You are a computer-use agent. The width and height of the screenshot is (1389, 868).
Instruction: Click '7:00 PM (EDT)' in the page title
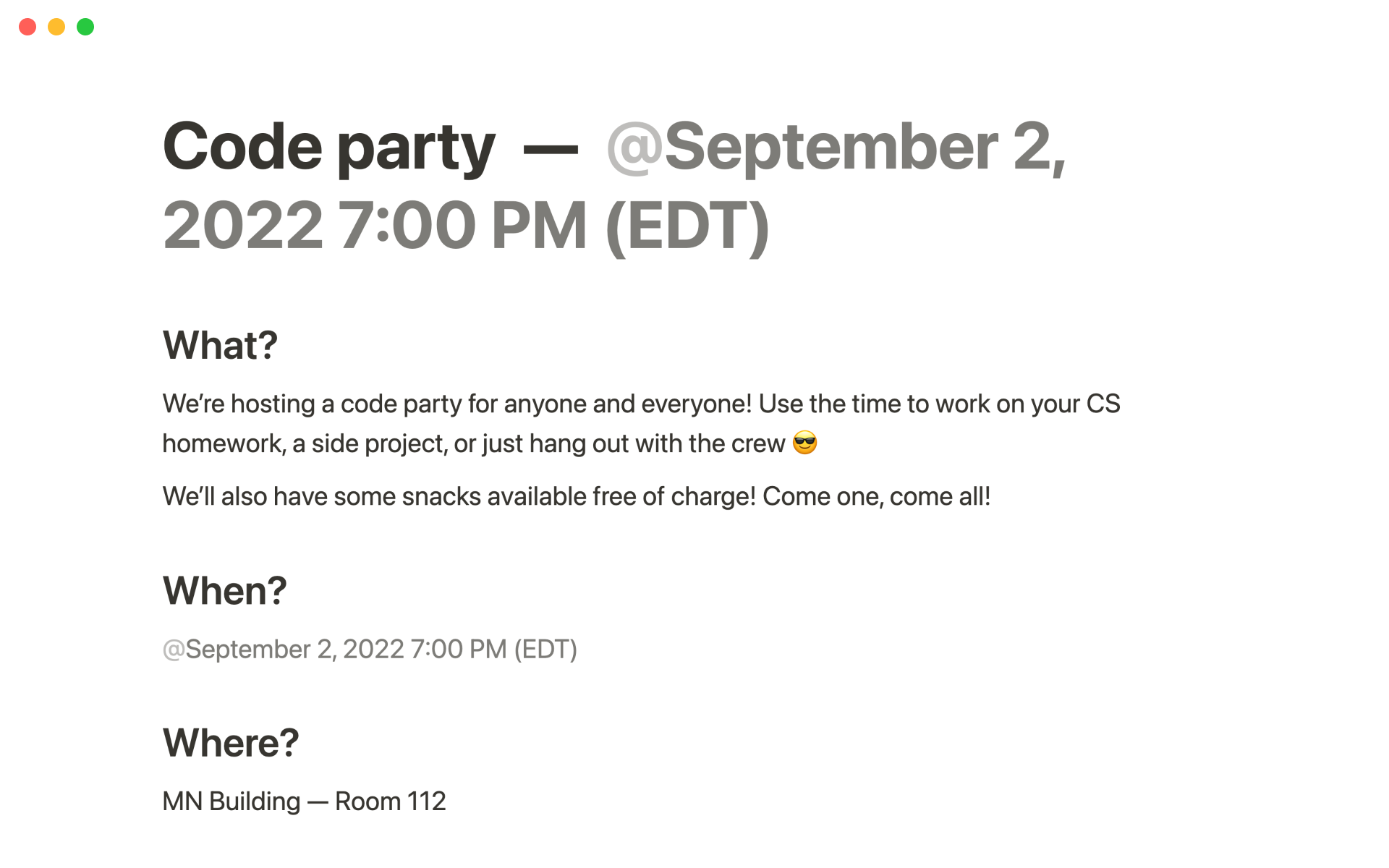click(x=553, y=226)
